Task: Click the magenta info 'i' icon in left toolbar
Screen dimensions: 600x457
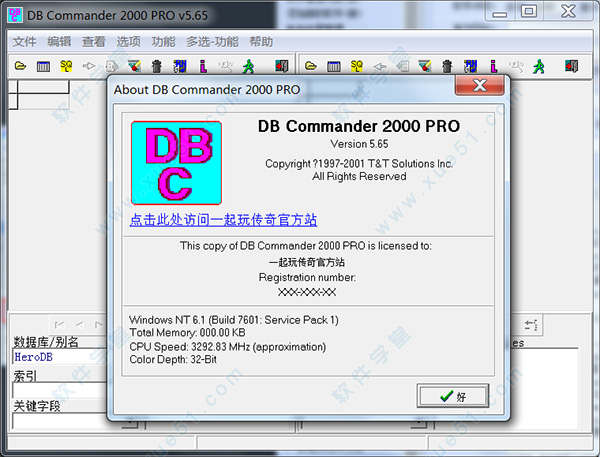Action: point(203,66)
